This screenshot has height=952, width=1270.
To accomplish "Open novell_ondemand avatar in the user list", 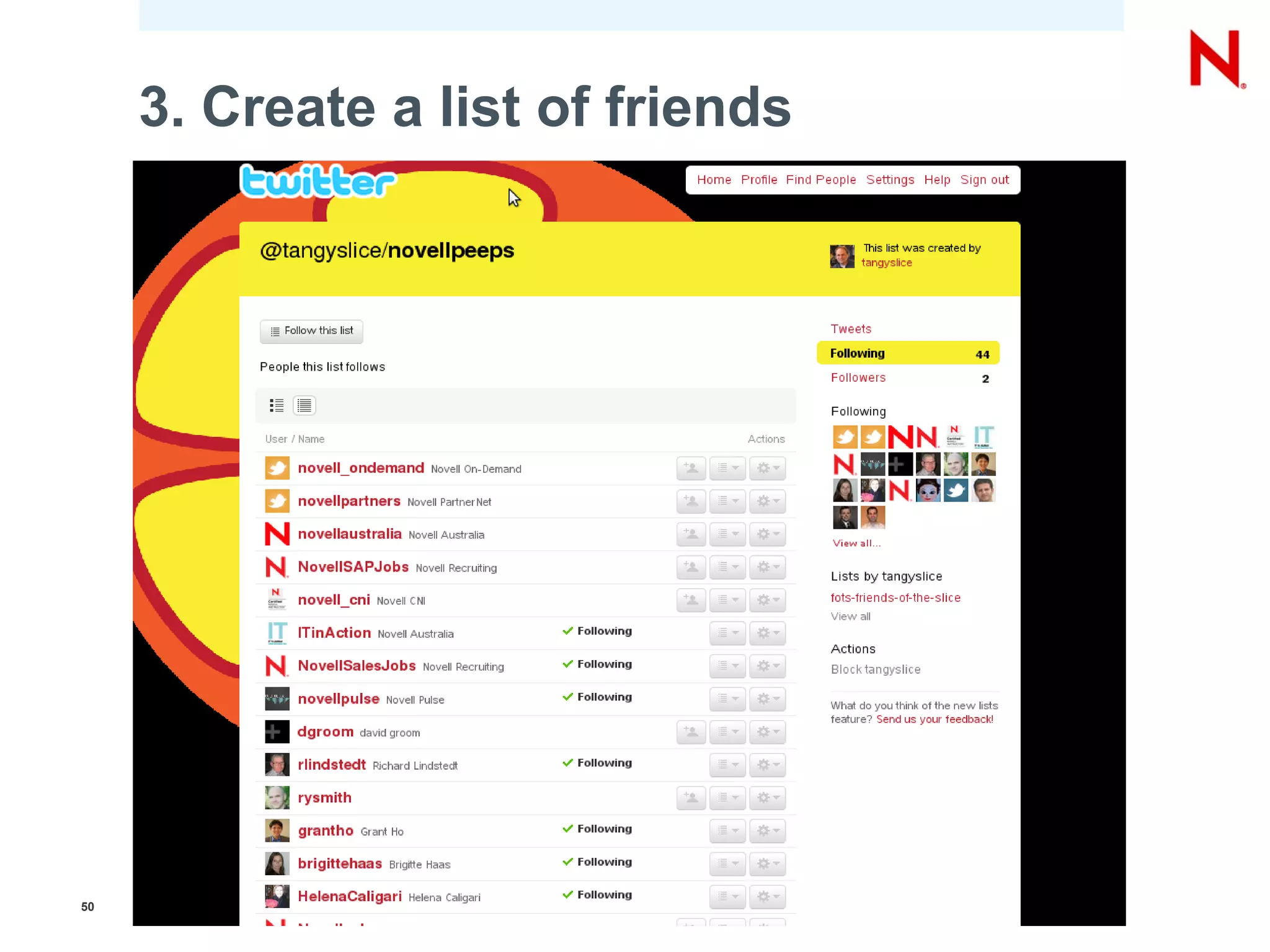I will point(277,468).
